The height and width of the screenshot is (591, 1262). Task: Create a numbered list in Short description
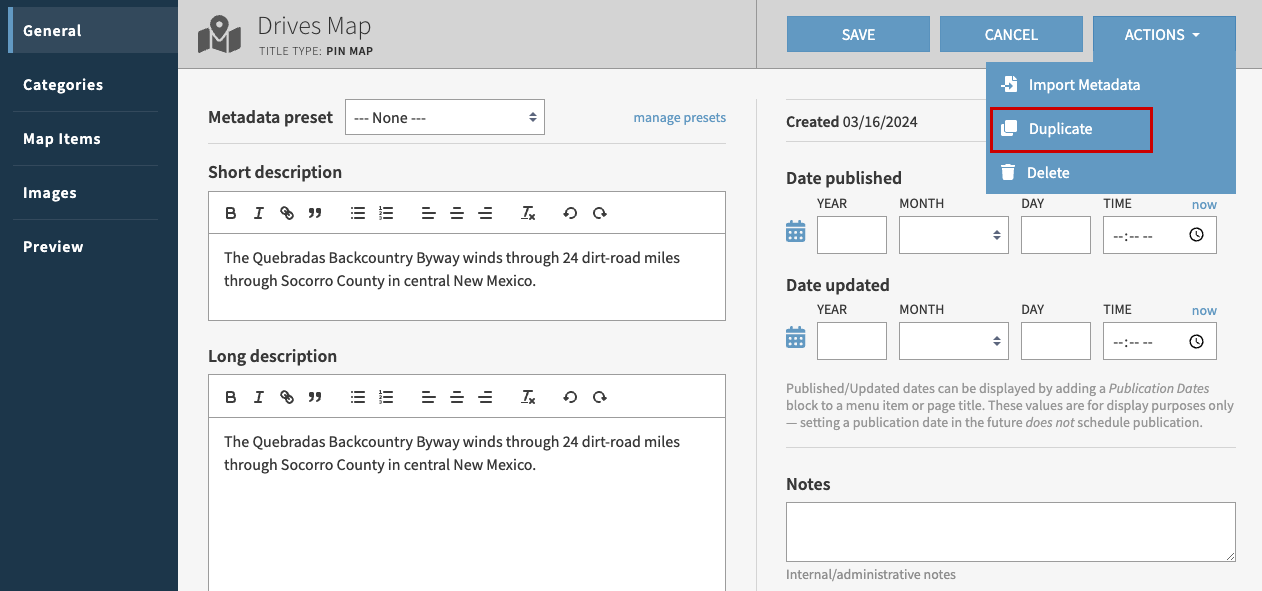(x=386, y=213)
